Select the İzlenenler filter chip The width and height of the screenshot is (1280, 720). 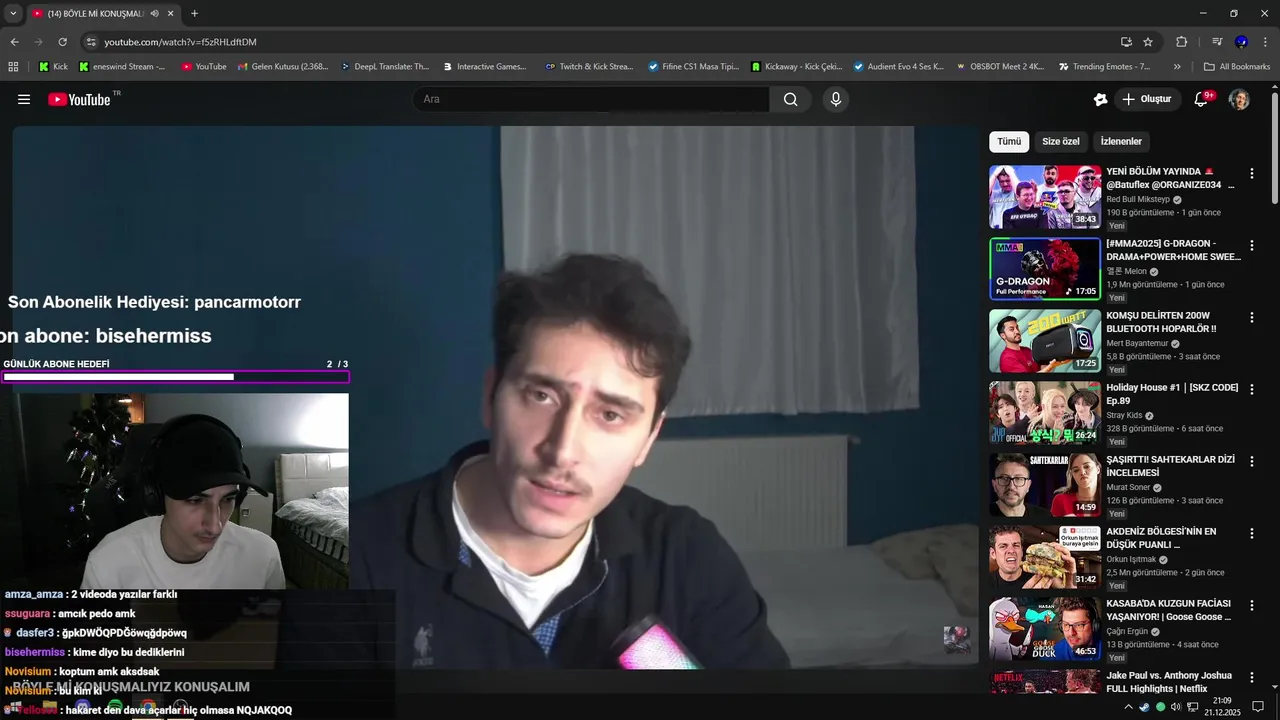[1121, 141]
